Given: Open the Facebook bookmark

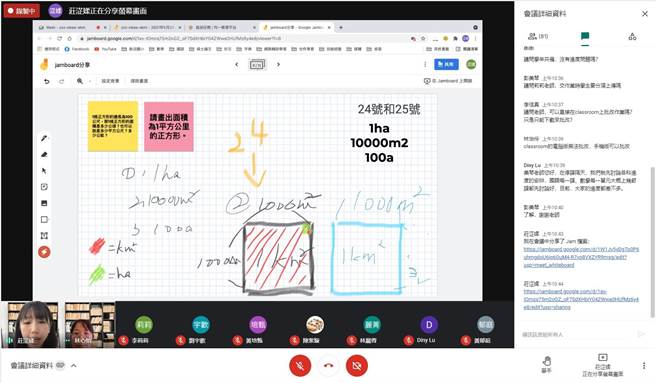Looking at the screenshot, I should [77, 49].
